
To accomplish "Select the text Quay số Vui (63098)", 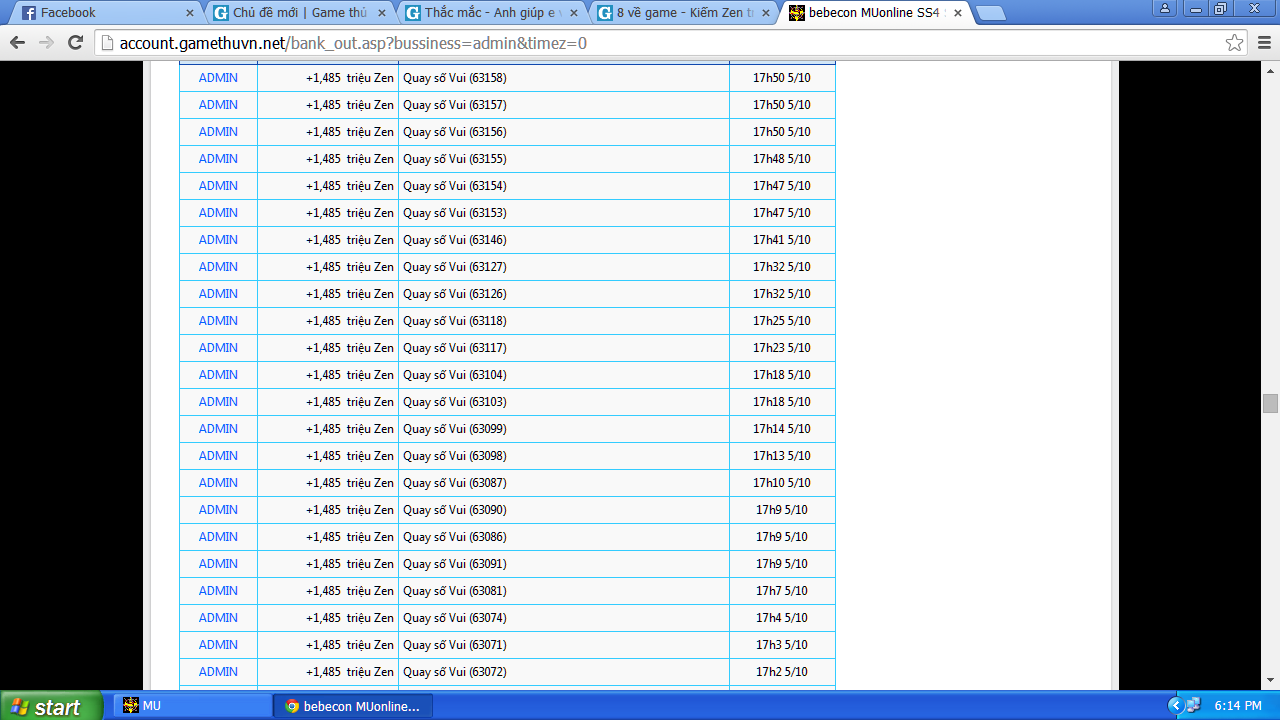I will tap(455, 456).
